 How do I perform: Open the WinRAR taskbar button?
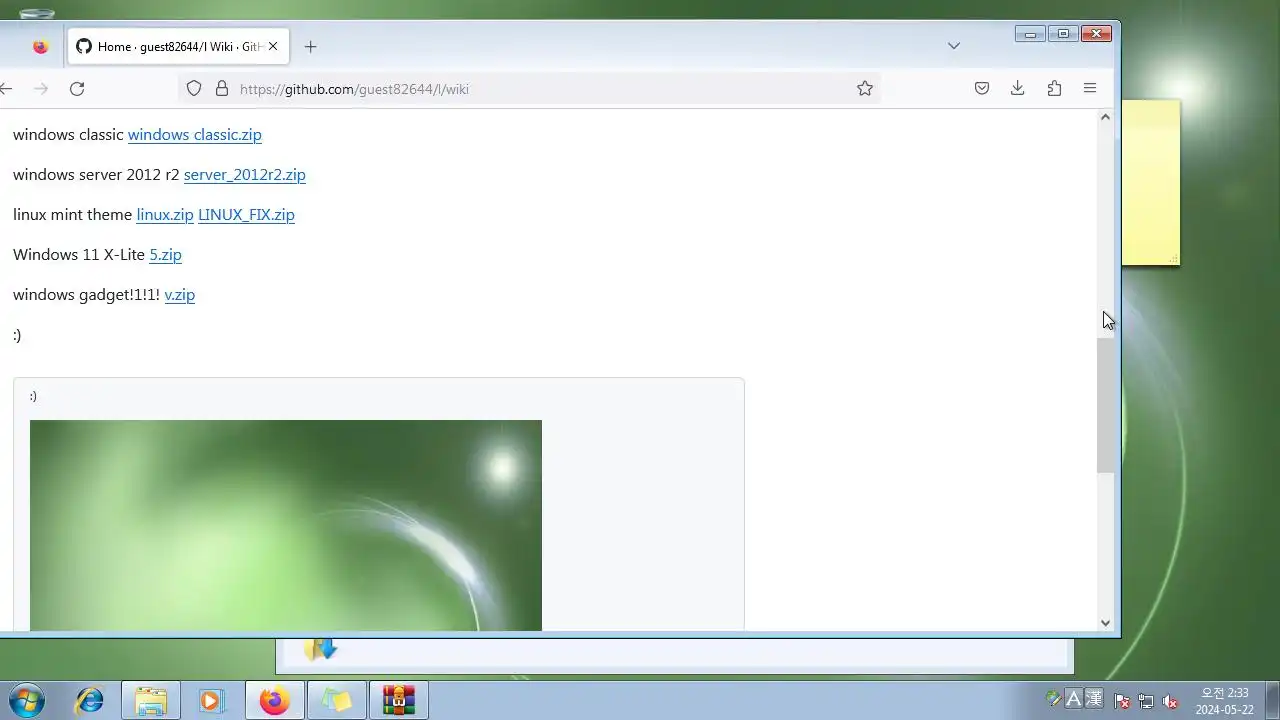coord(398,701)
